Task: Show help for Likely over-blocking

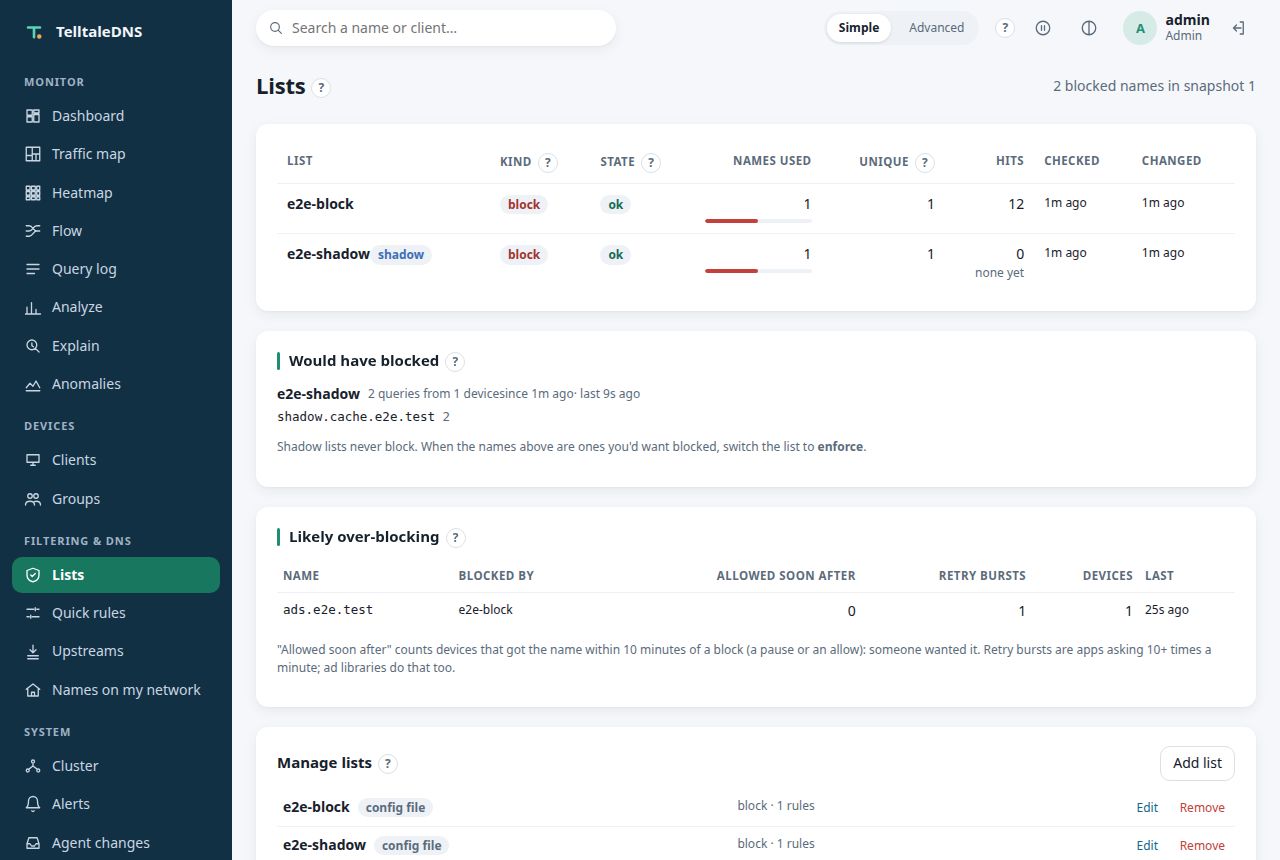Action: point(456,538)
